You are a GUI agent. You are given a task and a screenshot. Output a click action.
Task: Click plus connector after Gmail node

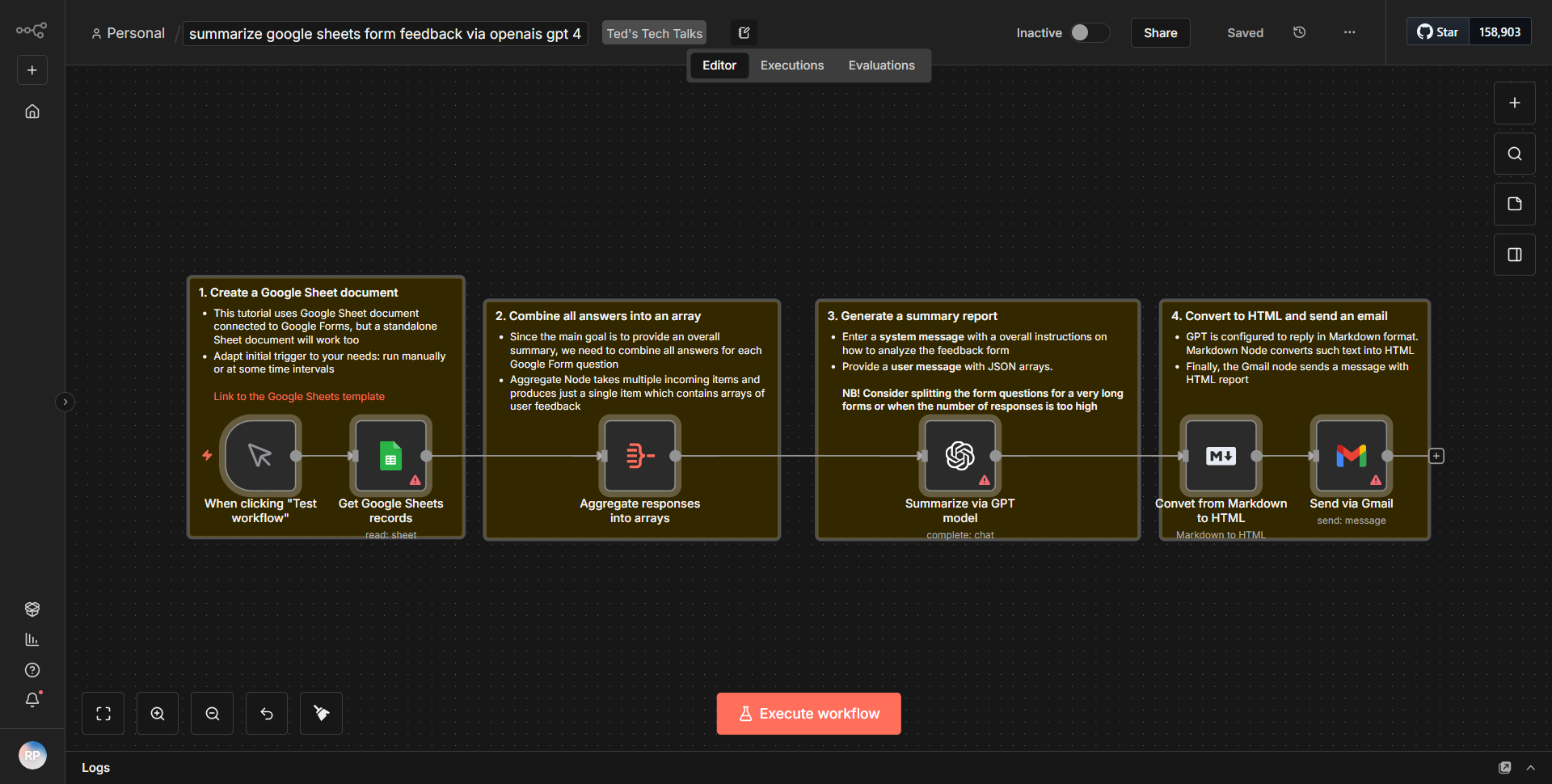pyautogui.click(x=1436, y=457)
